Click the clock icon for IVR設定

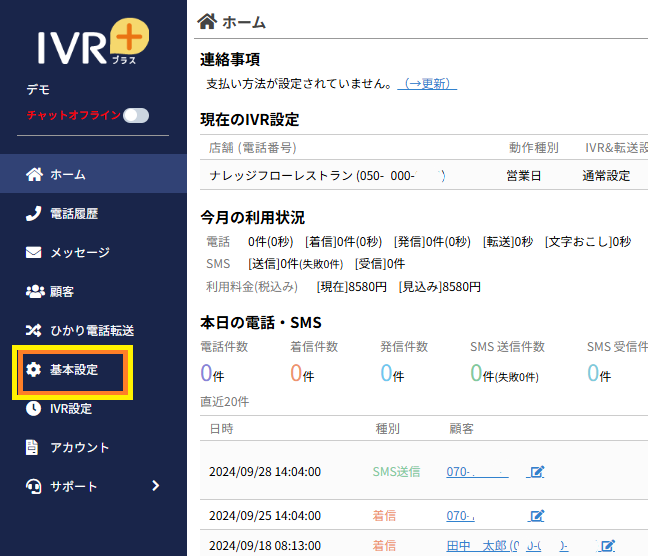[33, 408]
